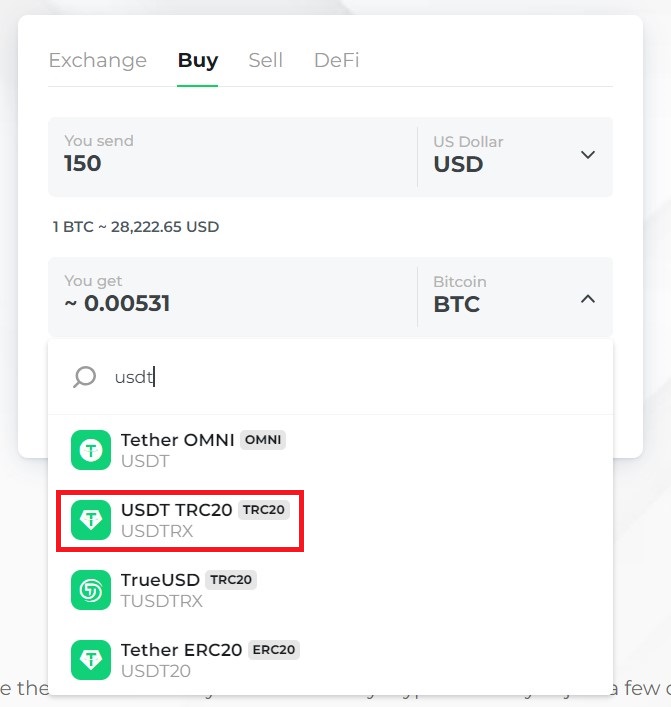Image resolution: width=671 pixels, height=707 pixels.
Task: Focus the usdt search input field
Action: coord(350,377)
